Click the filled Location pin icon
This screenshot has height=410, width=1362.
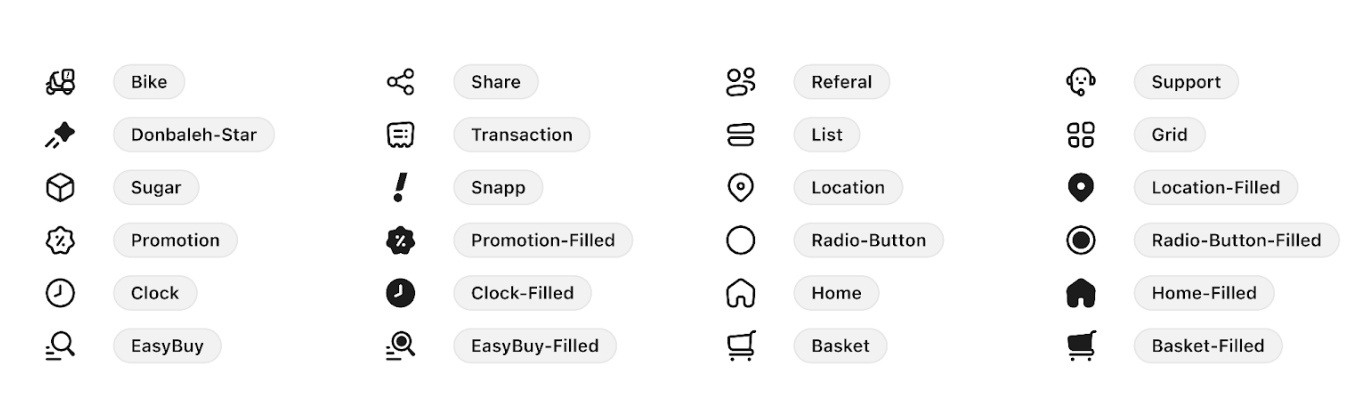click(1081, 187)
